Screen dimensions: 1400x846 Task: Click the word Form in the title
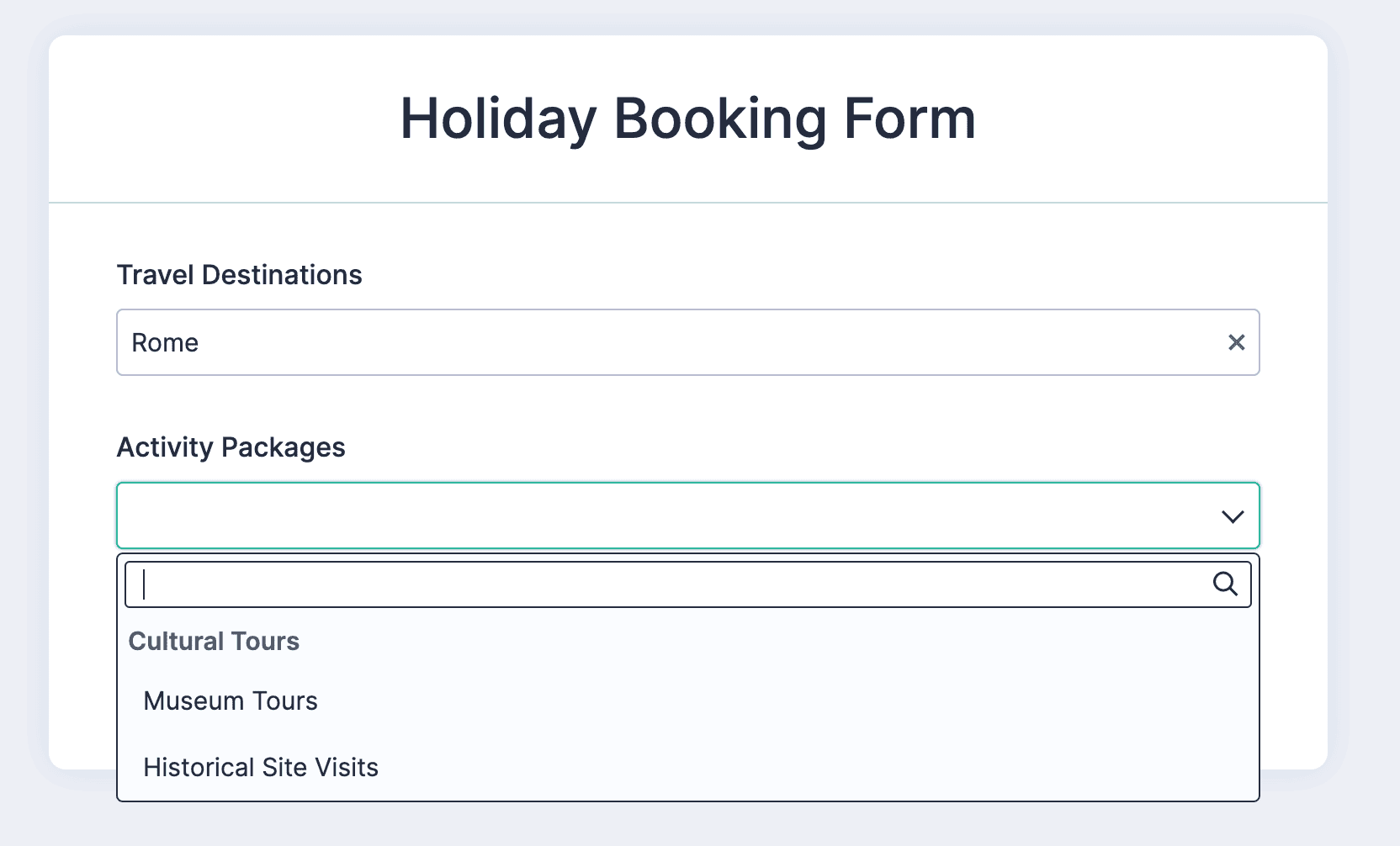[x=909, y=119]
